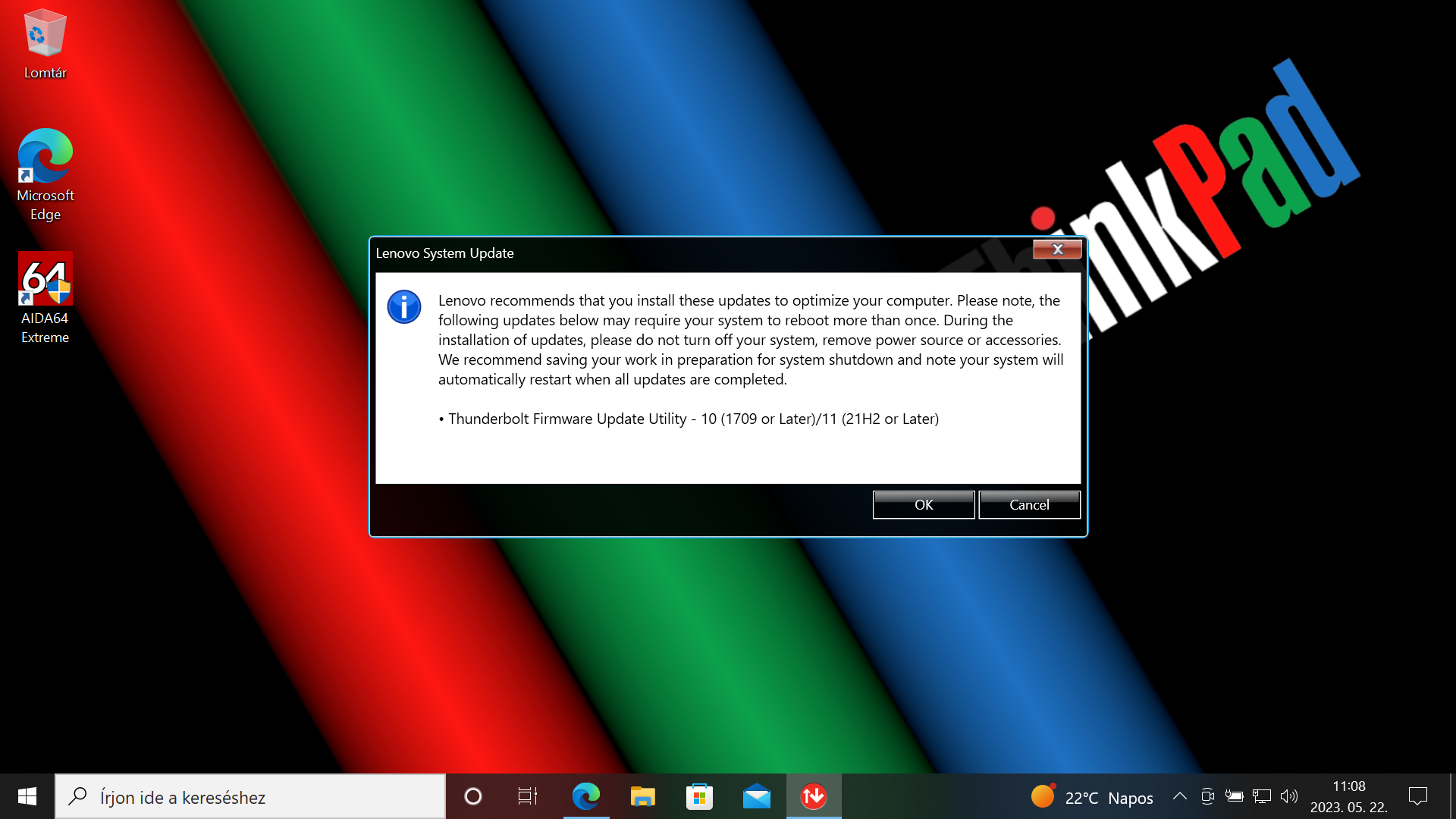Click the Meet Now tray icon
This screenshot has height=819, width=1456.
(1207, 796)
